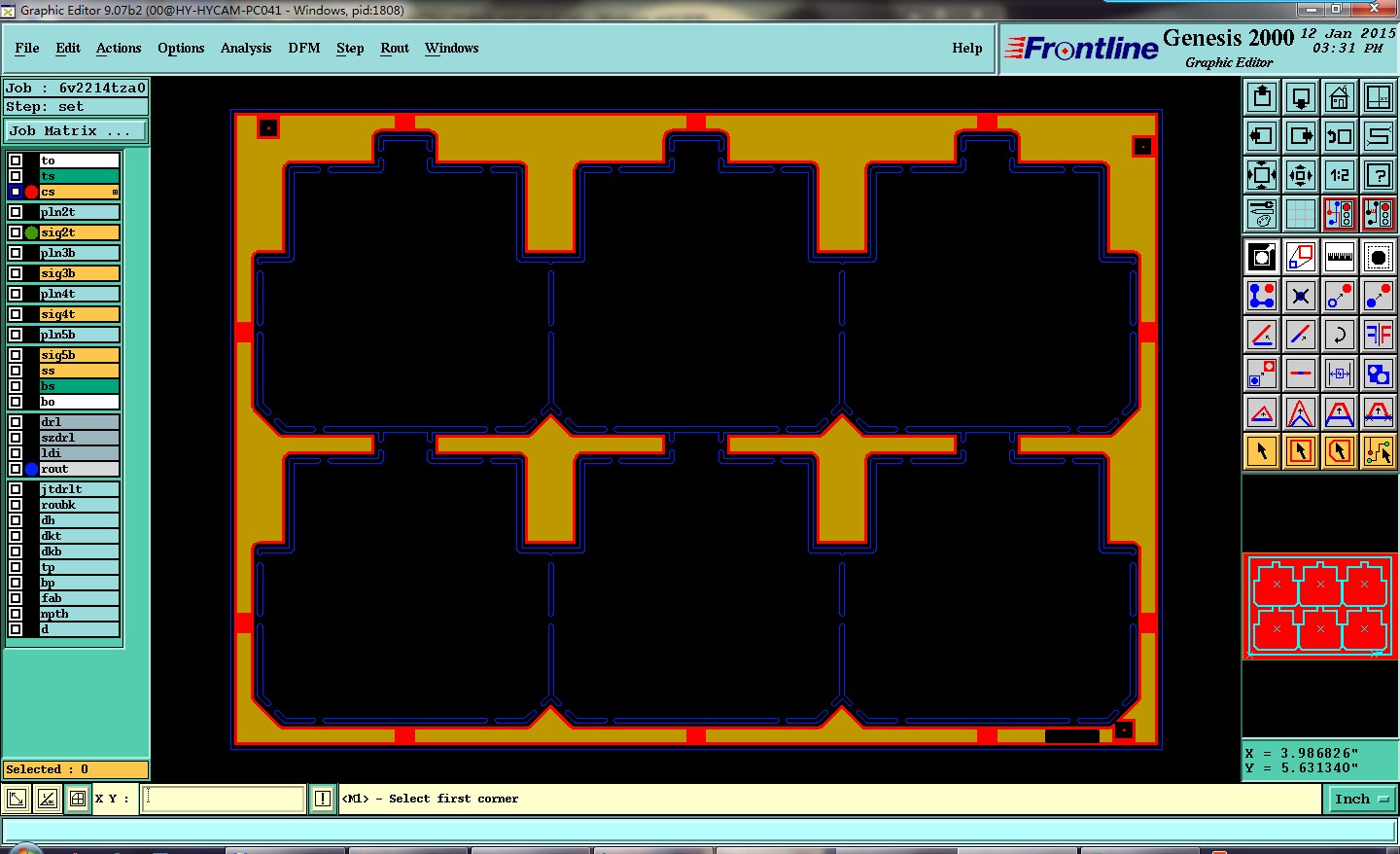Click the question mark help icon

pyautogui.click(x=1379, y=175)
